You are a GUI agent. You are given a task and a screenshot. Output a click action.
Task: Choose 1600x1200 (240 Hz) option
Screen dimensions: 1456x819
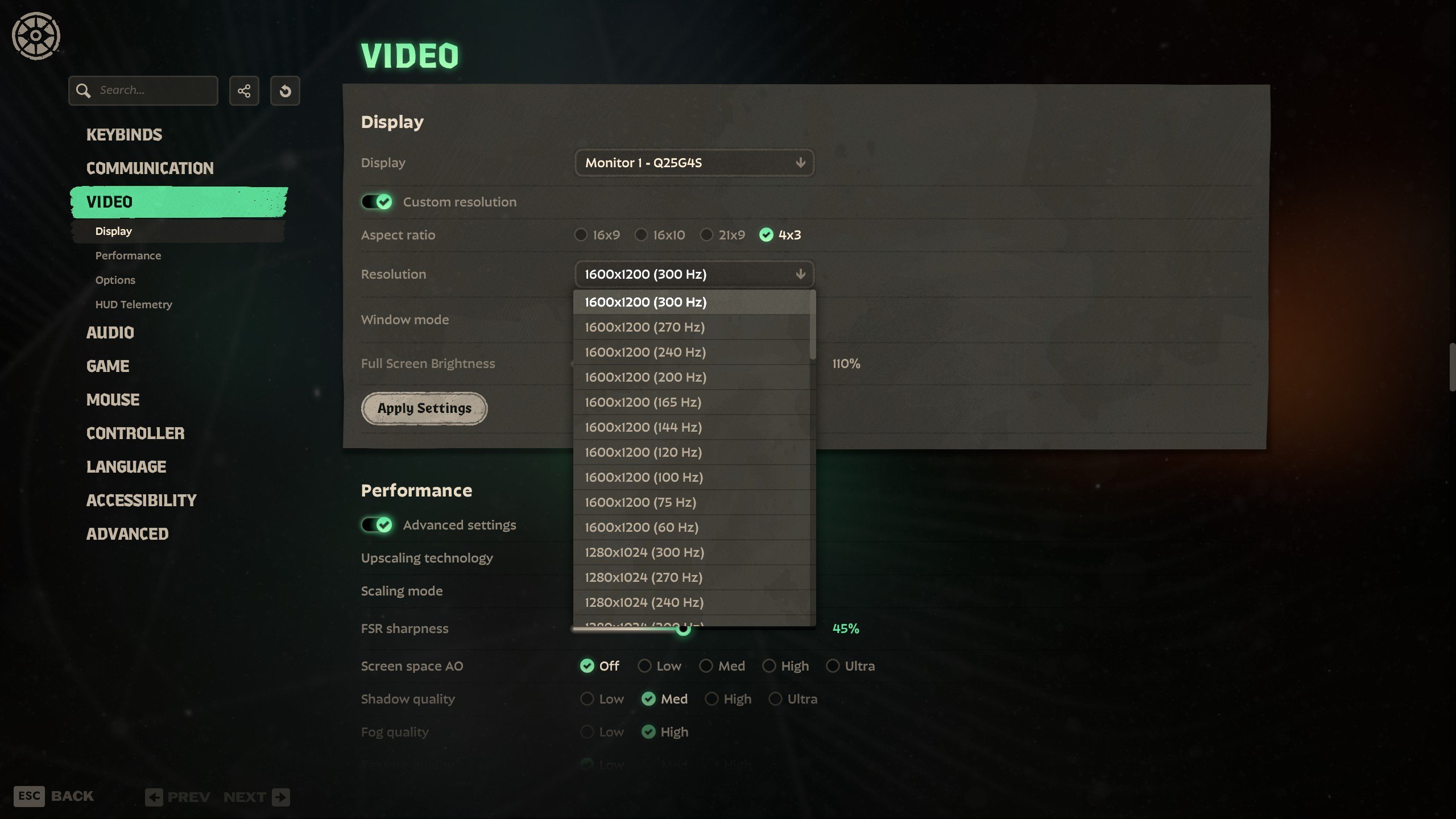[x=692, y=352]
